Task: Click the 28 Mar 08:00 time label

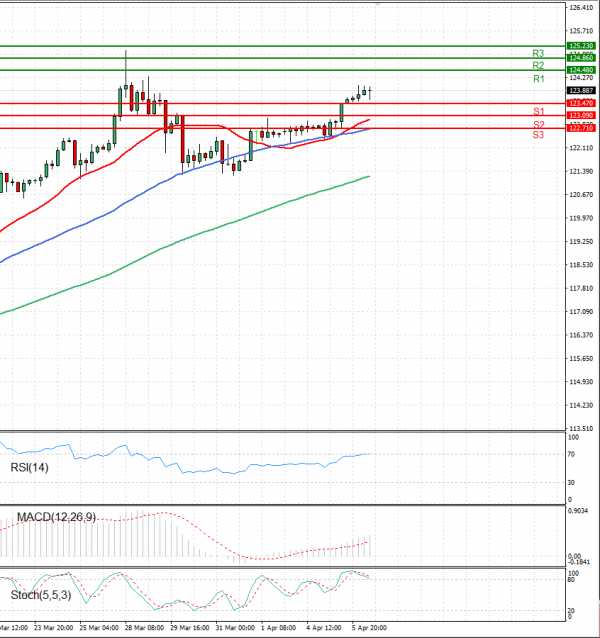Action: point(144,628)
